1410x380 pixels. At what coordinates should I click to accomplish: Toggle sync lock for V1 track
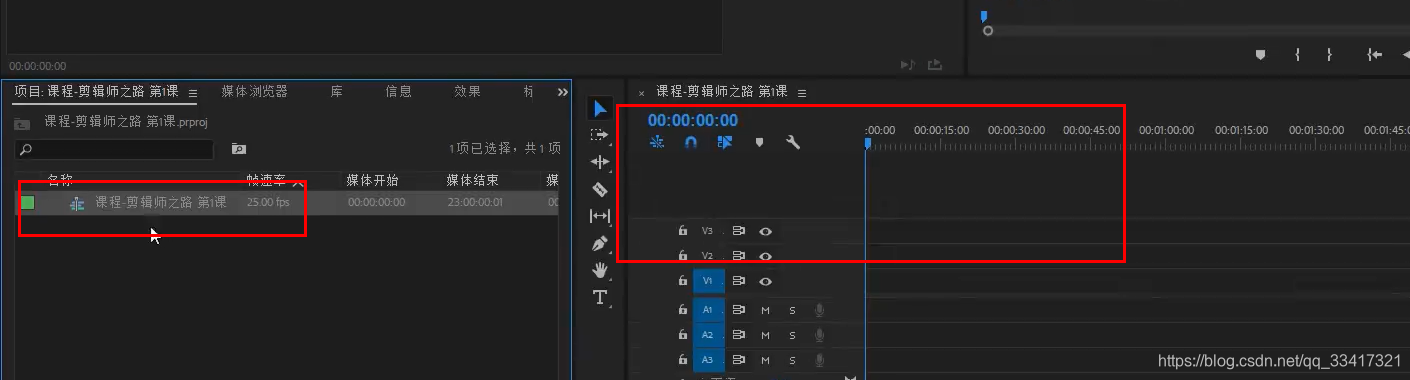(x=739, y=282)
